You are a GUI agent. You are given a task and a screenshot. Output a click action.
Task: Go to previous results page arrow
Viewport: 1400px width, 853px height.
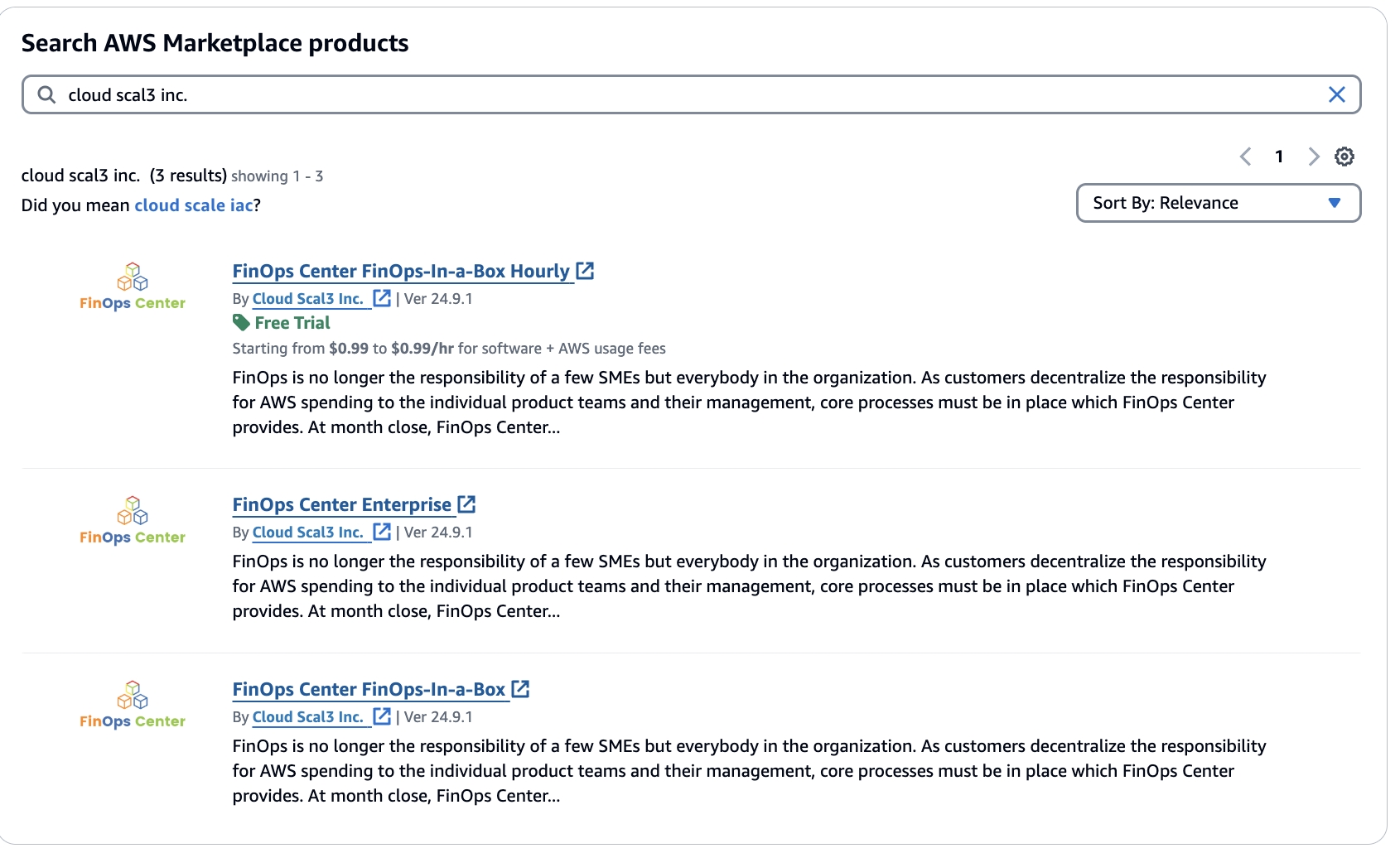(x=1245, y=157)
